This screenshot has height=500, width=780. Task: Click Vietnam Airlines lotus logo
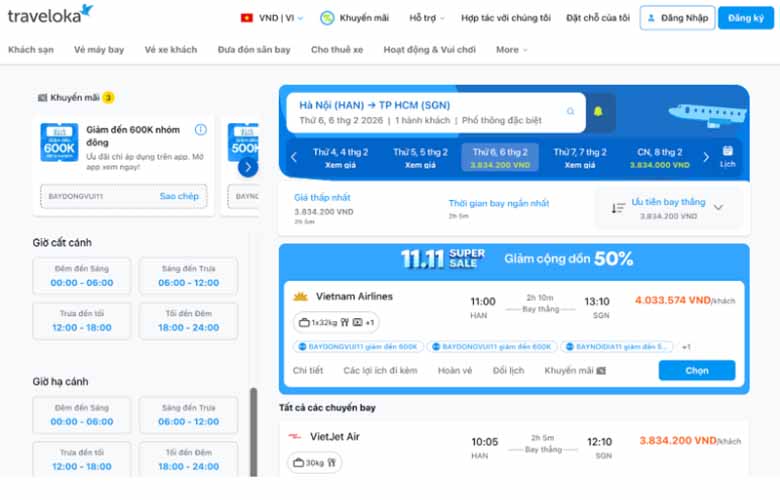(300, 297)
